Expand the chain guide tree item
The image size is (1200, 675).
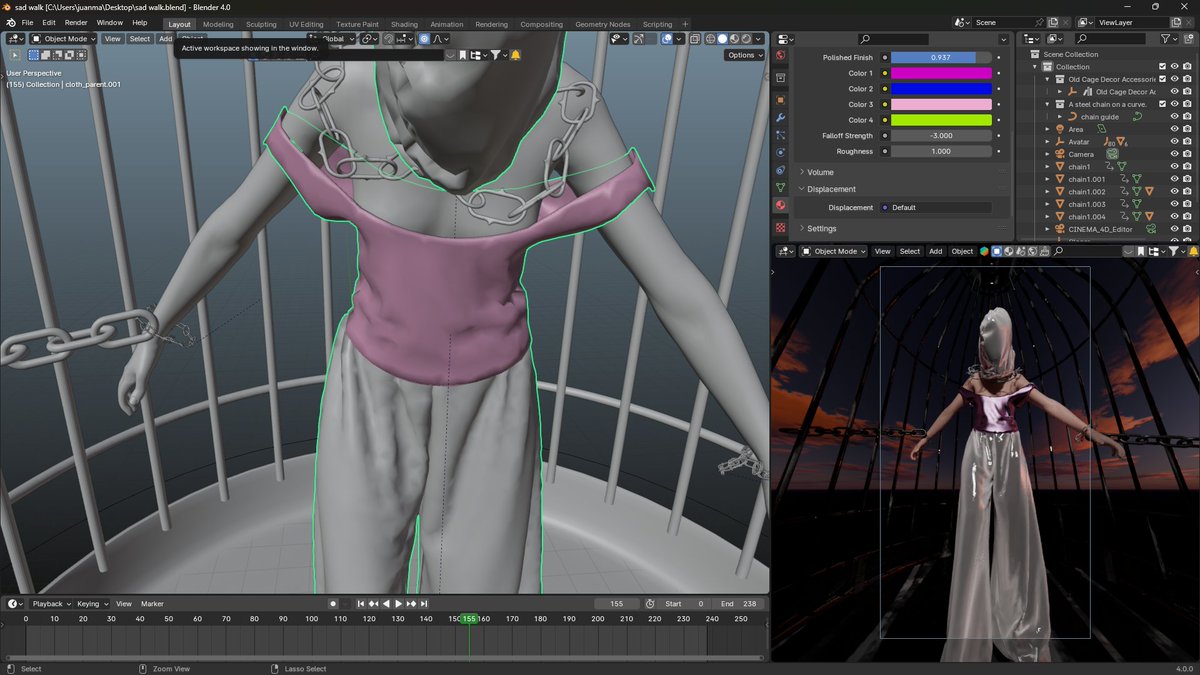click(1060, 117)
